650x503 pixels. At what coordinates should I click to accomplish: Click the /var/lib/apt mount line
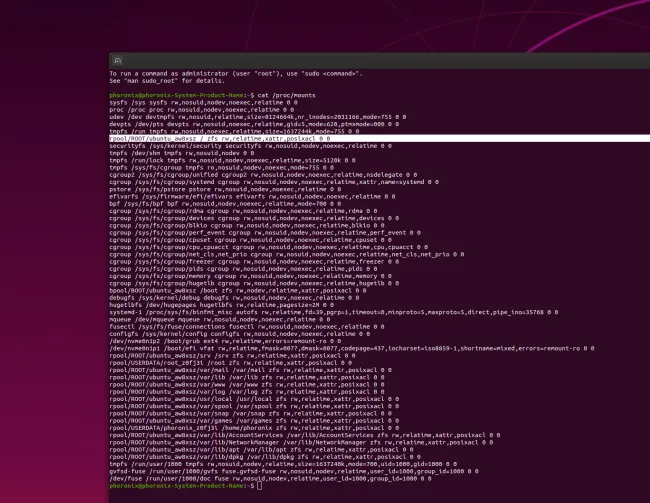click(261, 450)
